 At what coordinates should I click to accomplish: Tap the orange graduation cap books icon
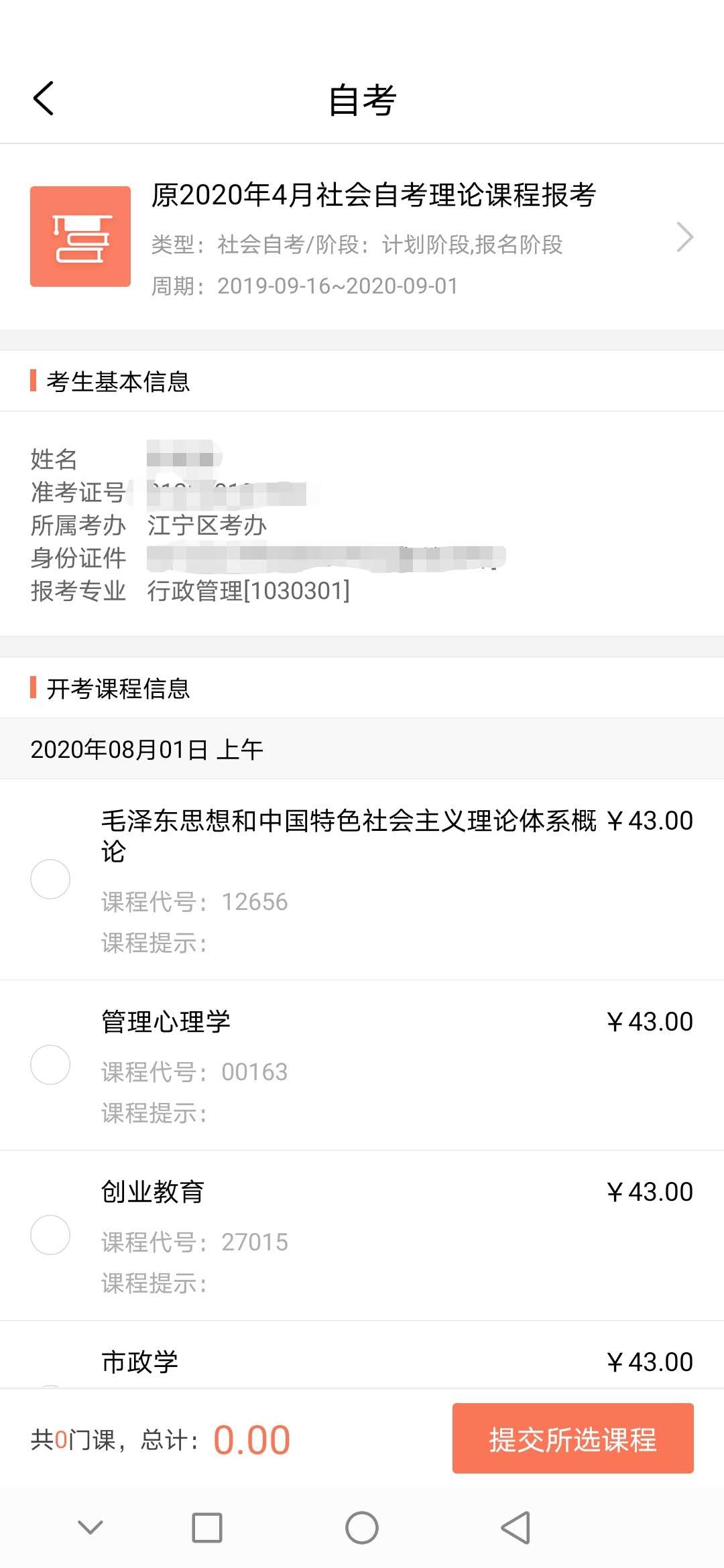click(80, 237)
